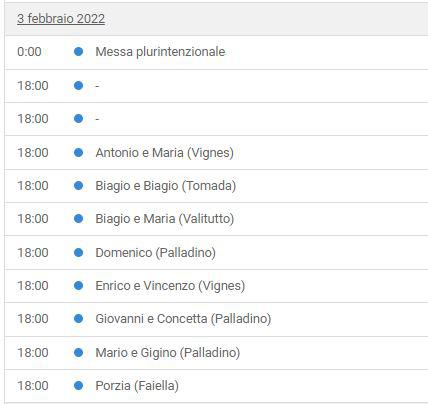Click the blue dot beside Porzia (Faiella)
Screen dimensions: 428x404
(78, 386)
